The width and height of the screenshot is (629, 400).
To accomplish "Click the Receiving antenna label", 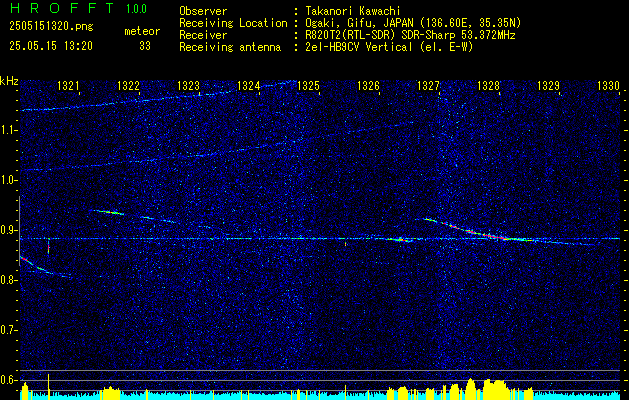I will pos(230,47).
